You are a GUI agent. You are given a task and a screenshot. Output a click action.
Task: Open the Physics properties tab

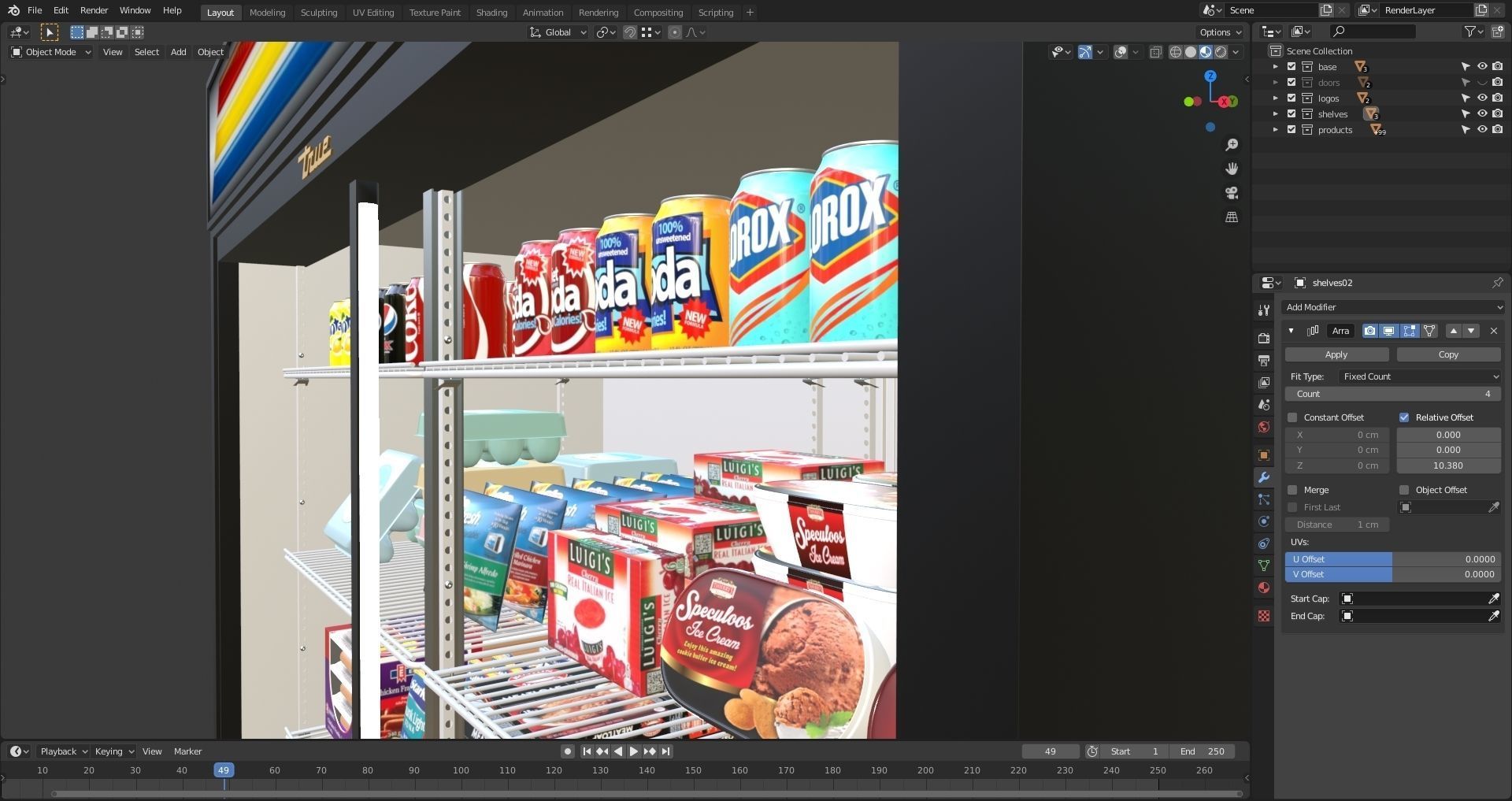coord(1264,521)
